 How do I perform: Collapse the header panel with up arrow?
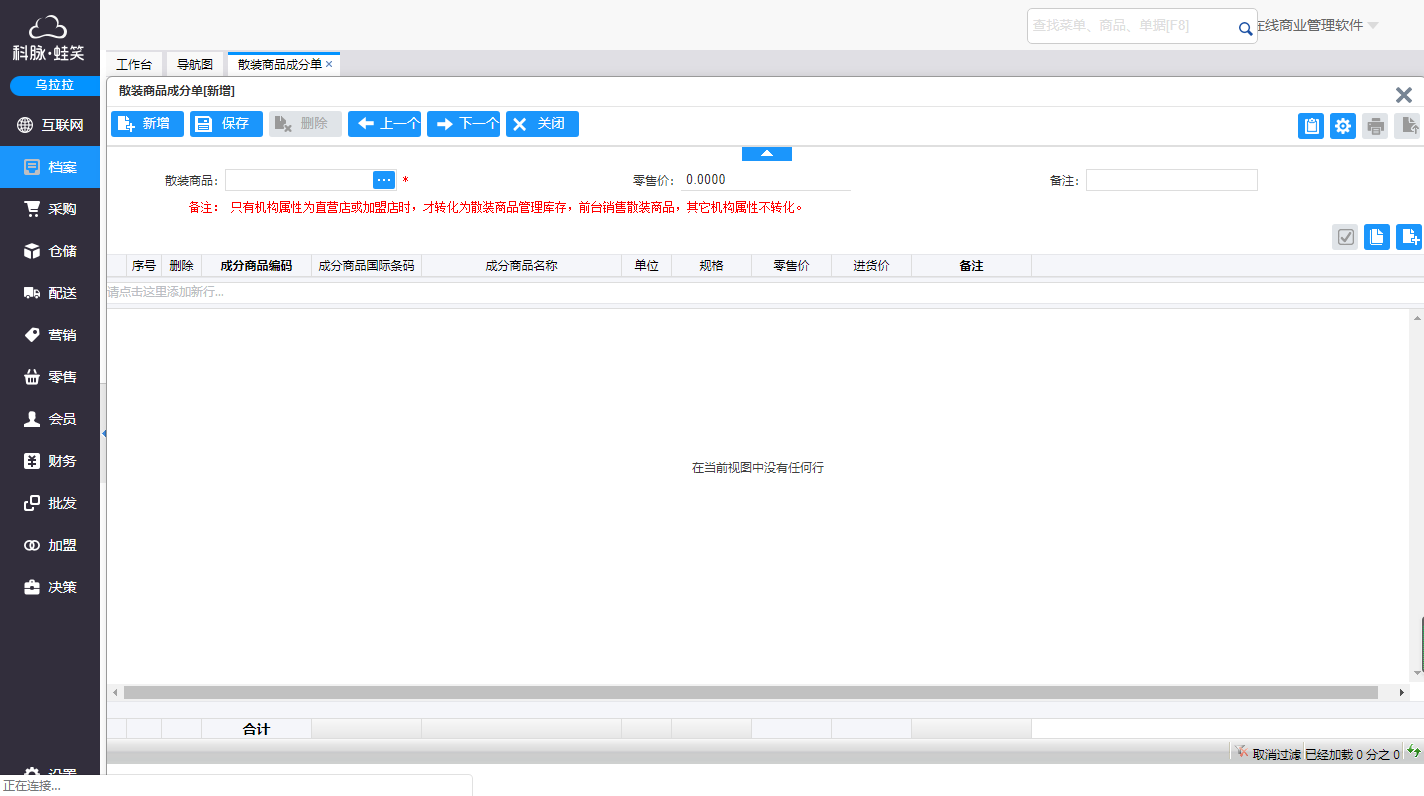click(767, 154)
